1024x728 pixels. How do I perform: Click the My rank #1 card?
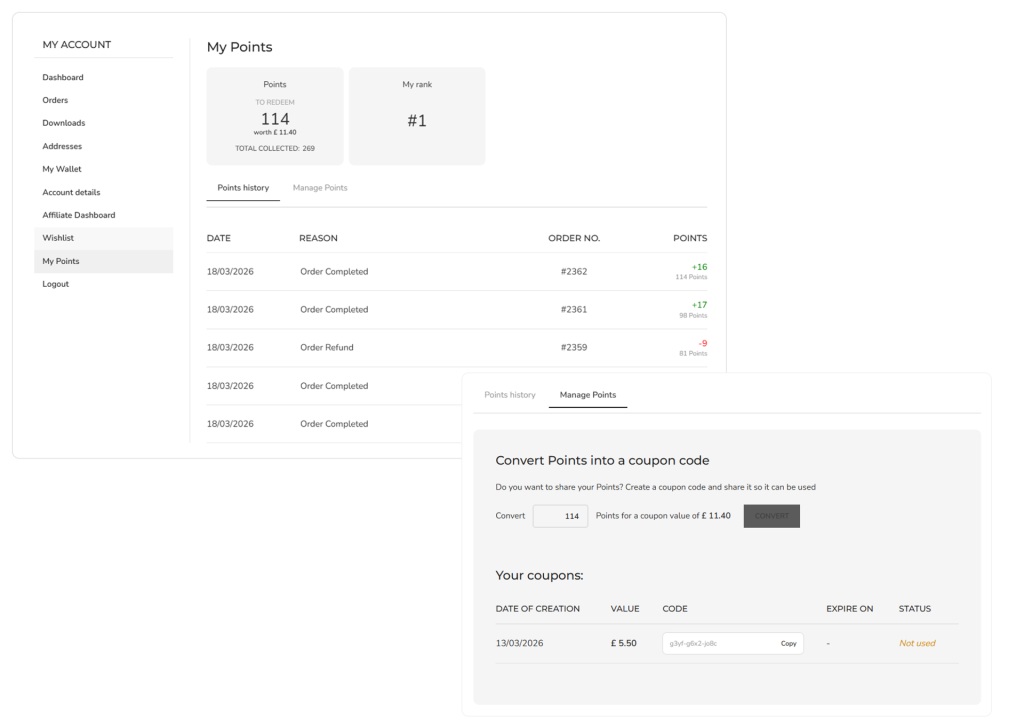pyautogui.click(x=417, y=116)
